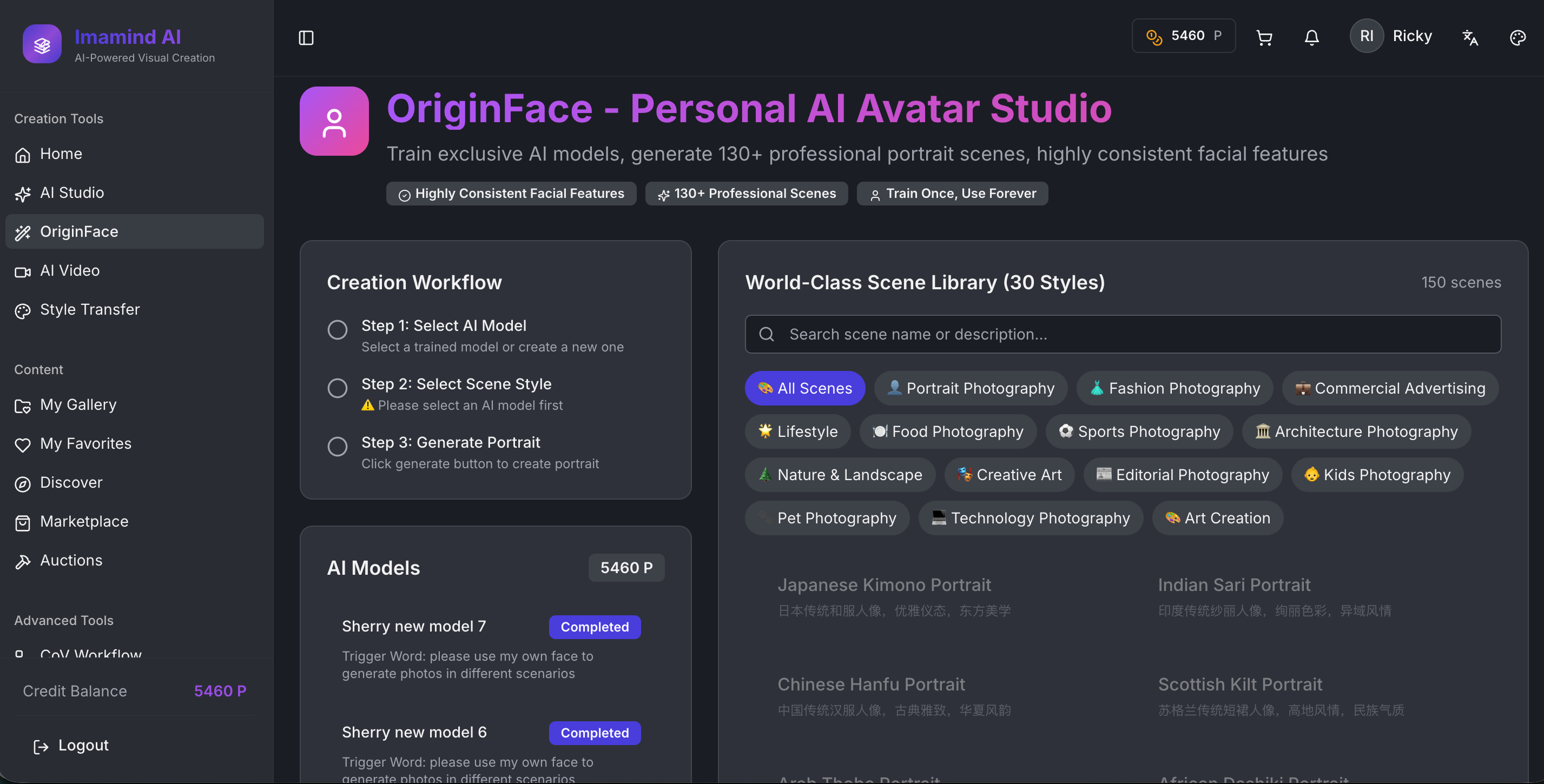Viewport: 1544px width, 784px height.
Task: Select Step 2 Select Scene Style circle
Action: pos(338,388)
